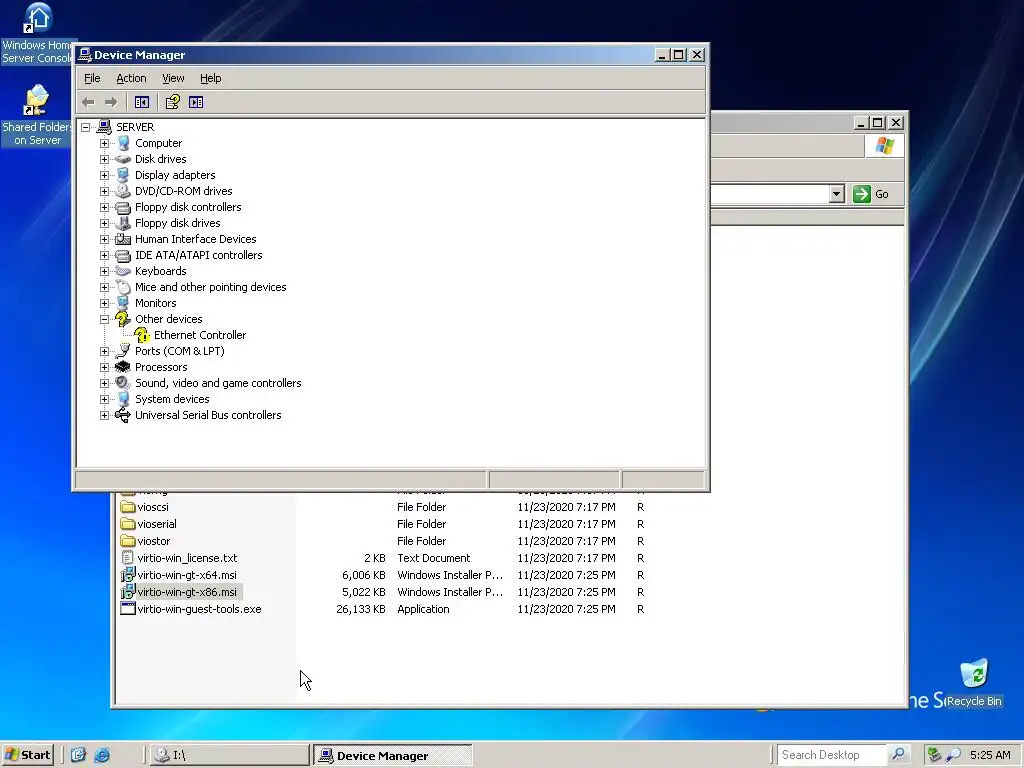Open the Properties toolbar icon in Device Manager
The image size is (1024, 768).
point(172,102)
